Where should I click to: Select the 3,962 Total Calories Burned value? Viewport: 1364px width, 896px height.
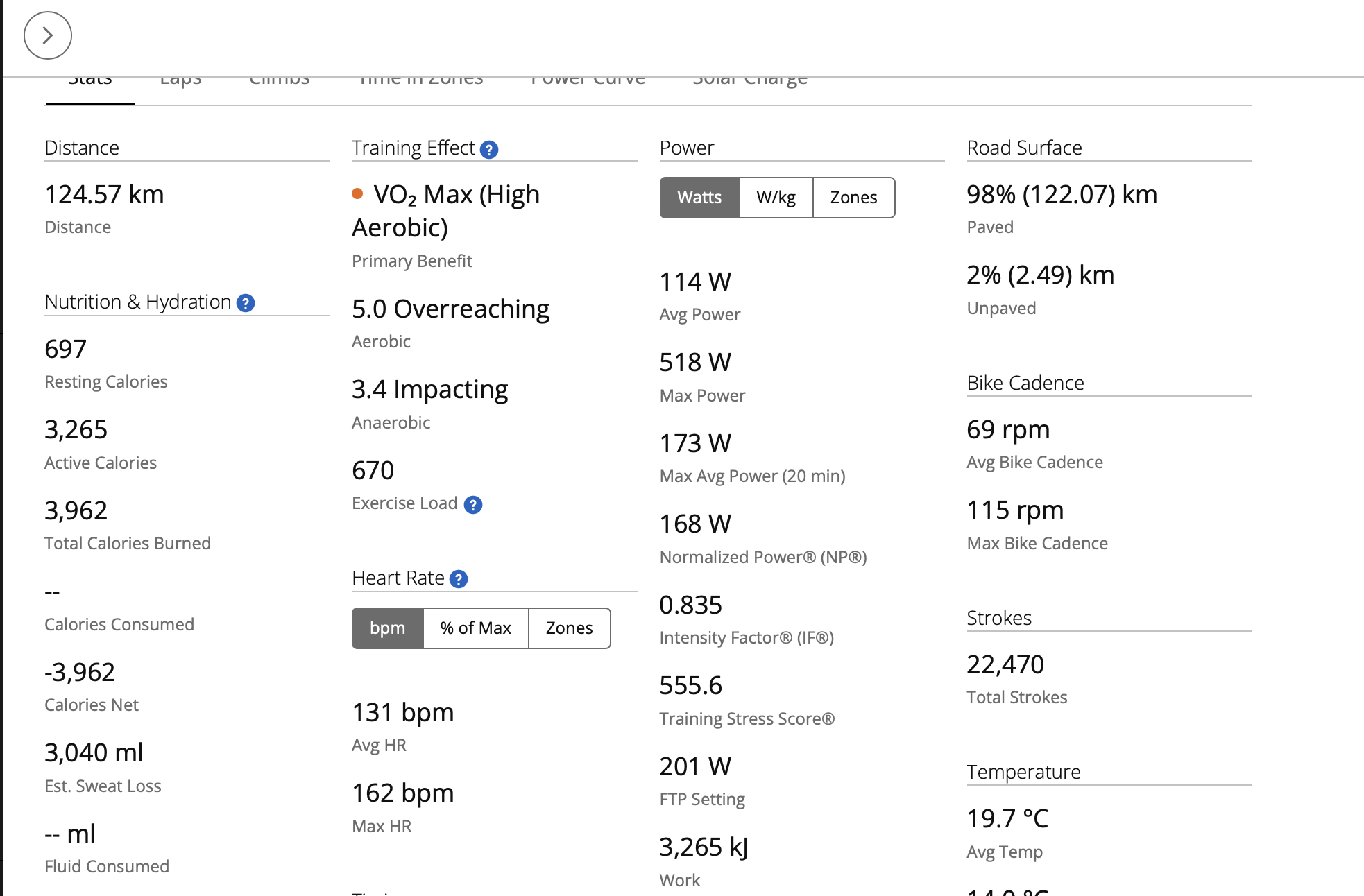click(x=76, y=511)
